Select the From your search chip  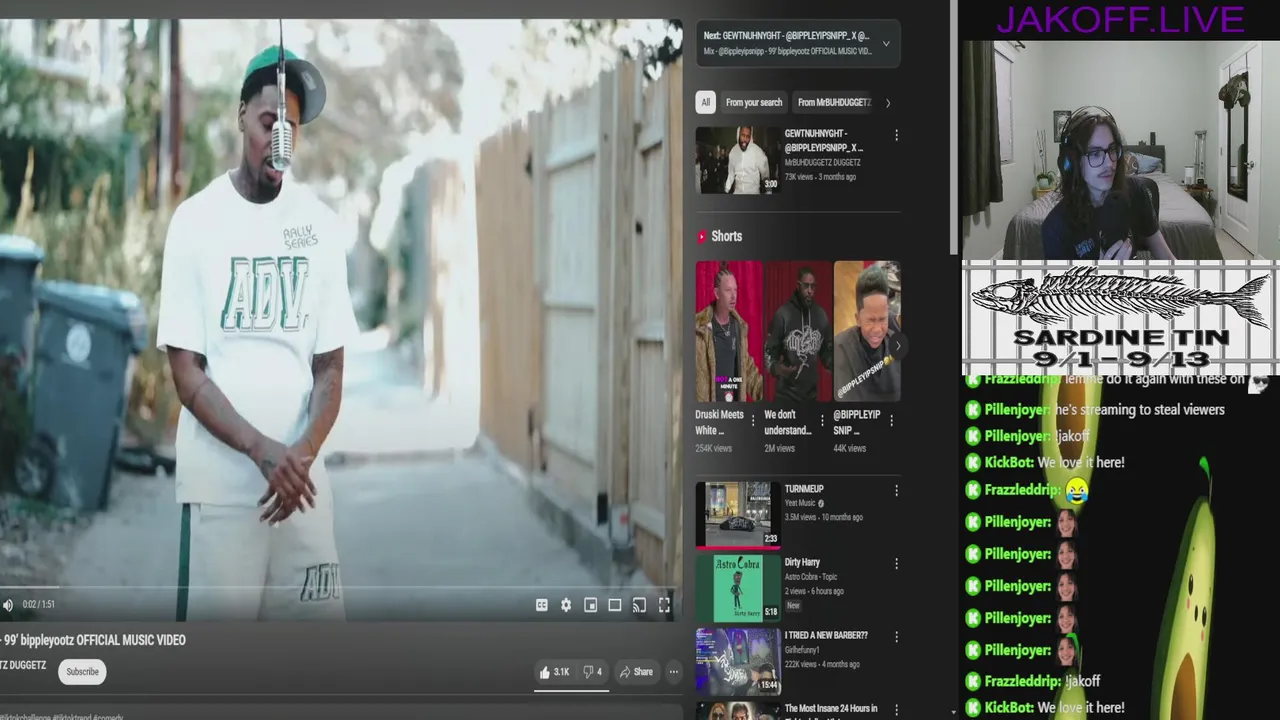click(754, 102)
